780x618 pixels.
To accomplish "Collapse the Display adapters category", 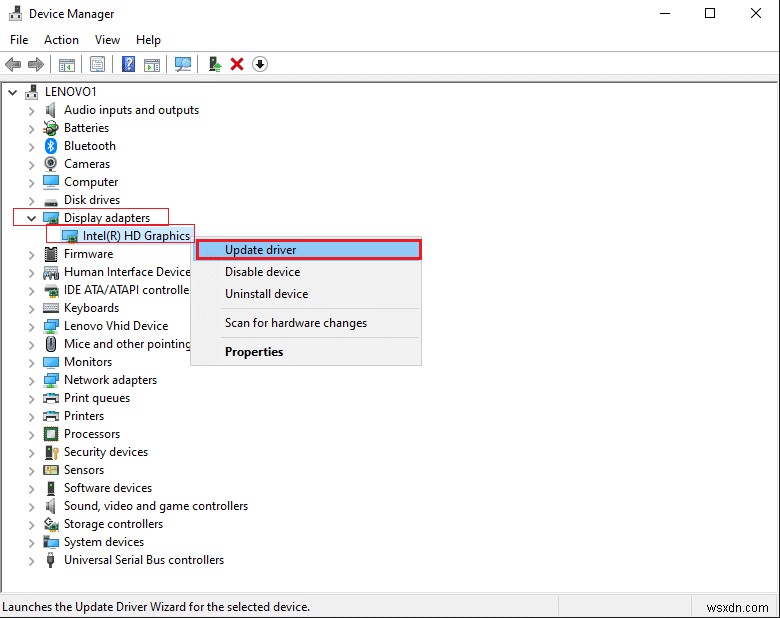I will (31, 218).
